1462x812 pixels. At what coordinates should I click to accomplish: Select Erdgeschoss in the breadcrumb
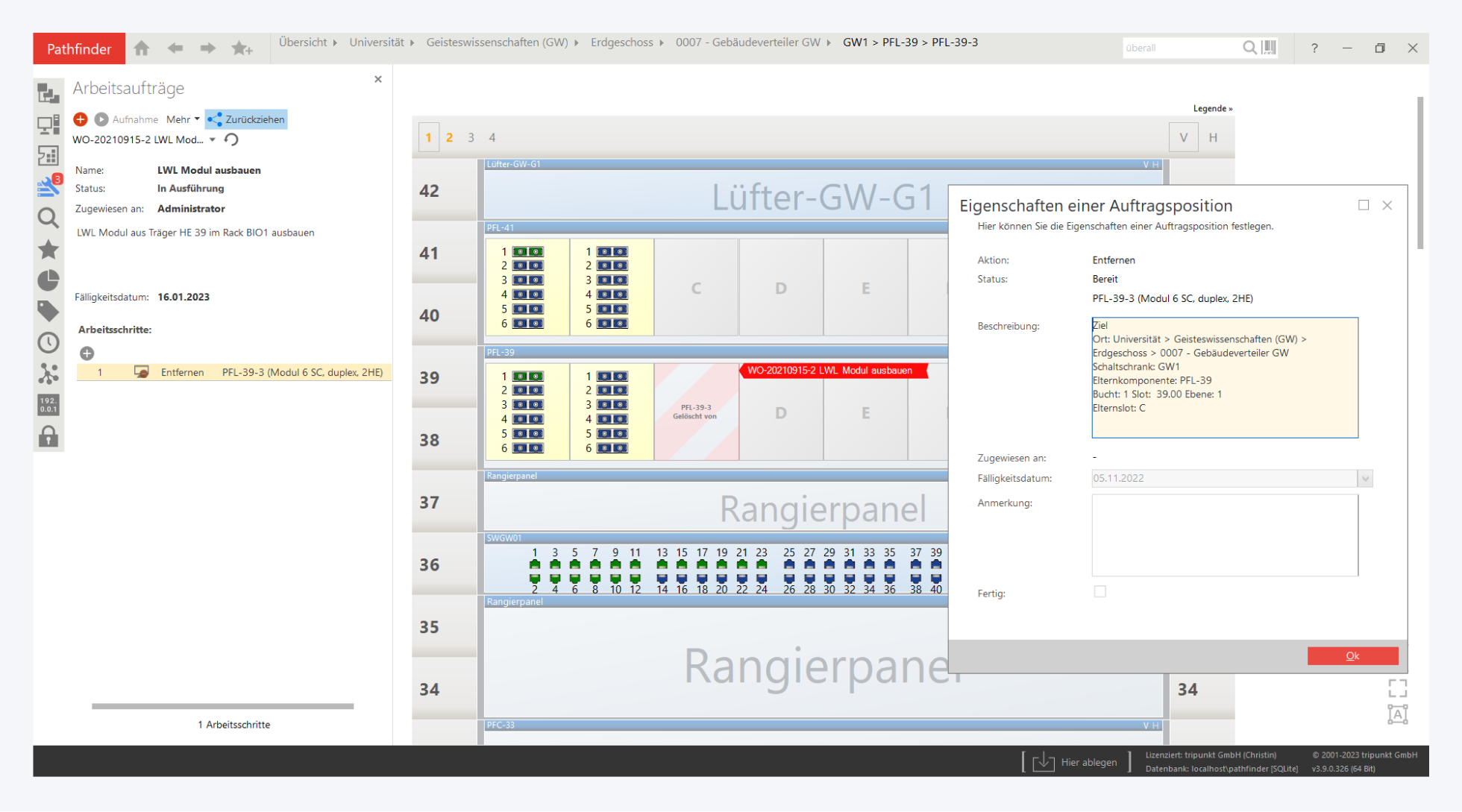(x=621, y=43)
